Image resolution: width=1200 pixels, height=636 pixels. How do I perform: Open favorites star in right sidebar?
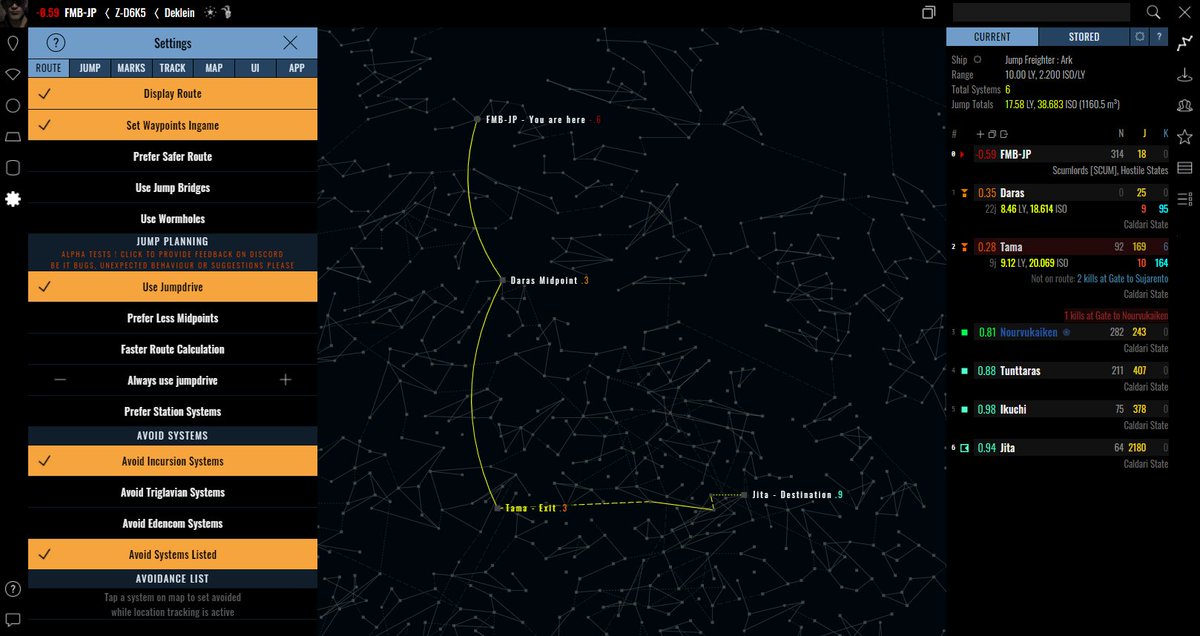[1185, 136]
